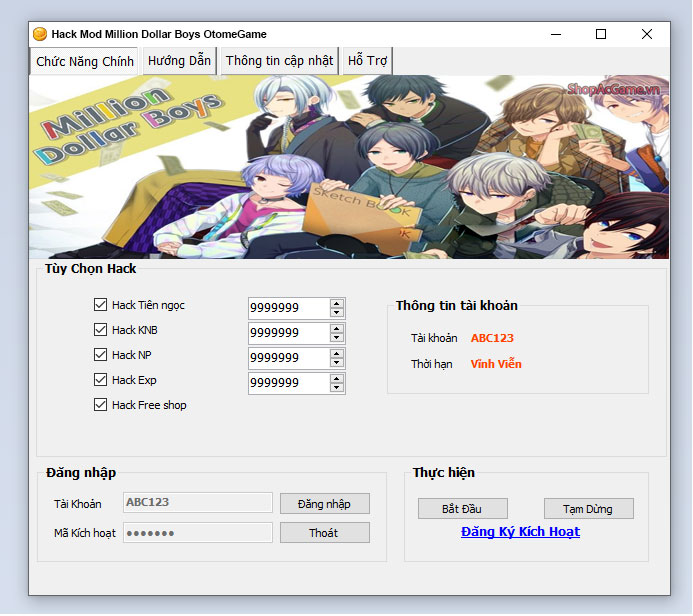Toggle the Hack KNB checkbox
This screenshot has width=693, height=616.
tap(100, 330)
